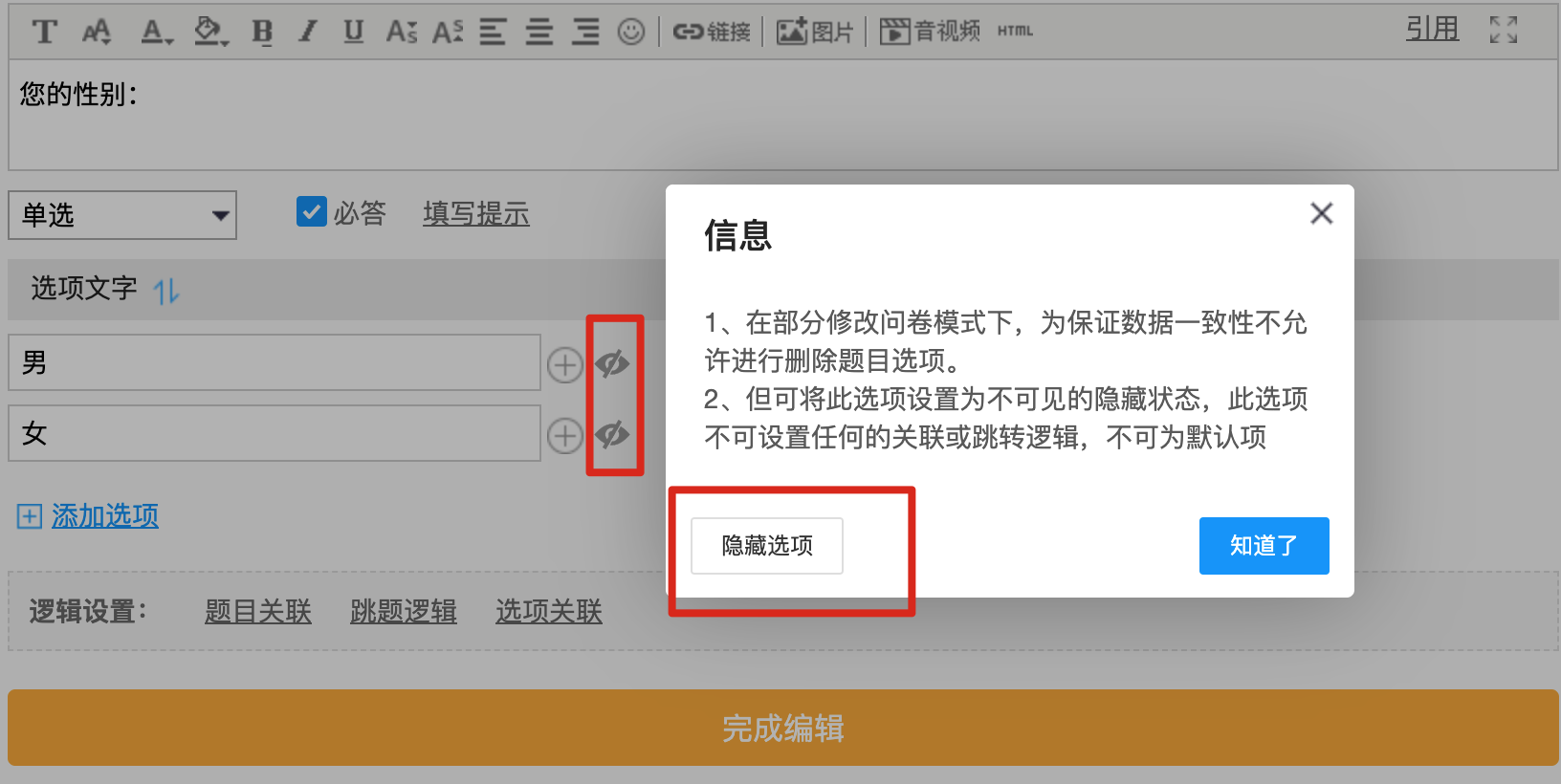This screenshot has height=784, width=1561.
Task: Toggle bold formatting in the editor toolbar
Action: (262, 32)
